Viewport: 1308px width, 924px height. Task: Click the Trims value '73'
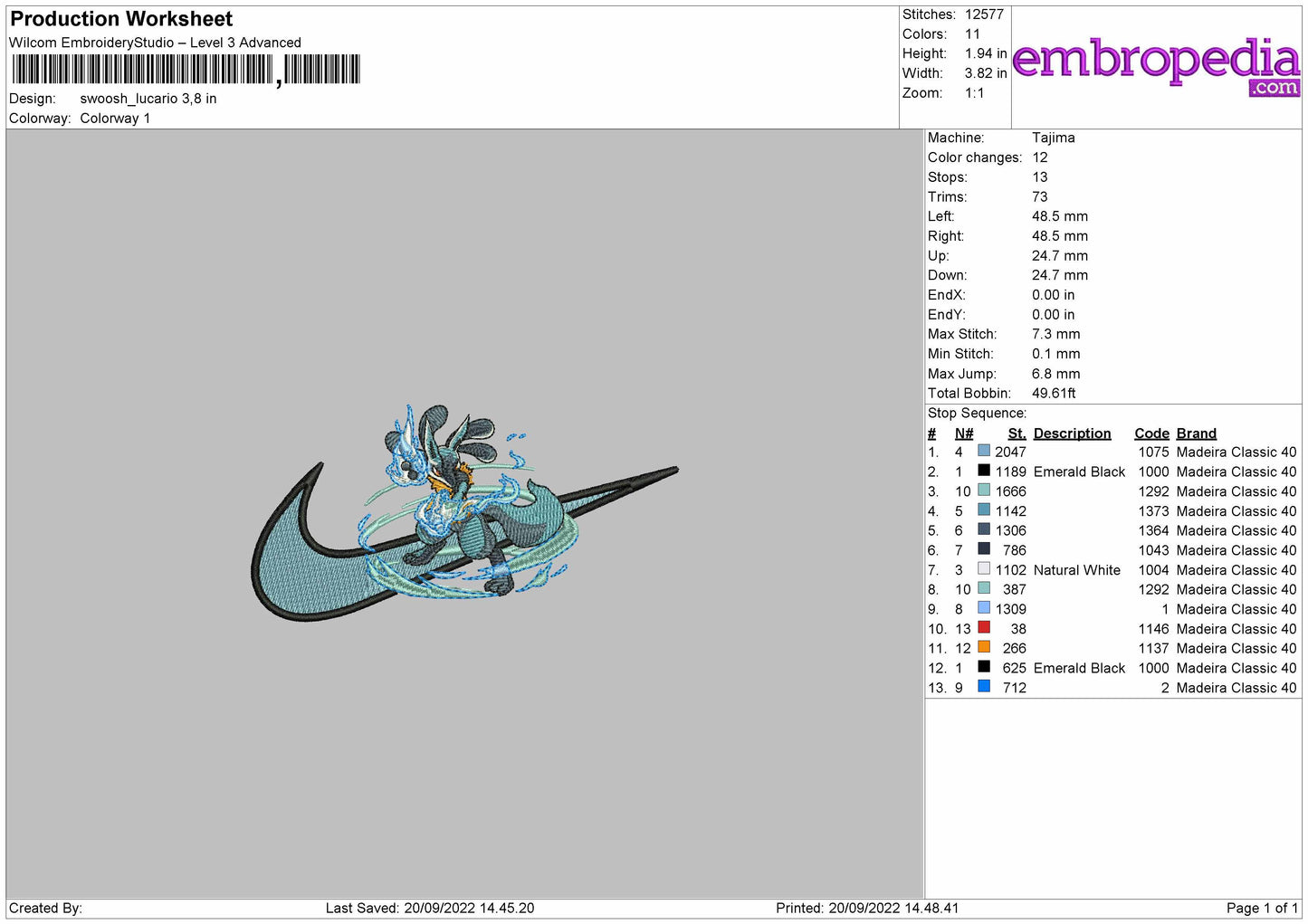tap(1040, 197)
